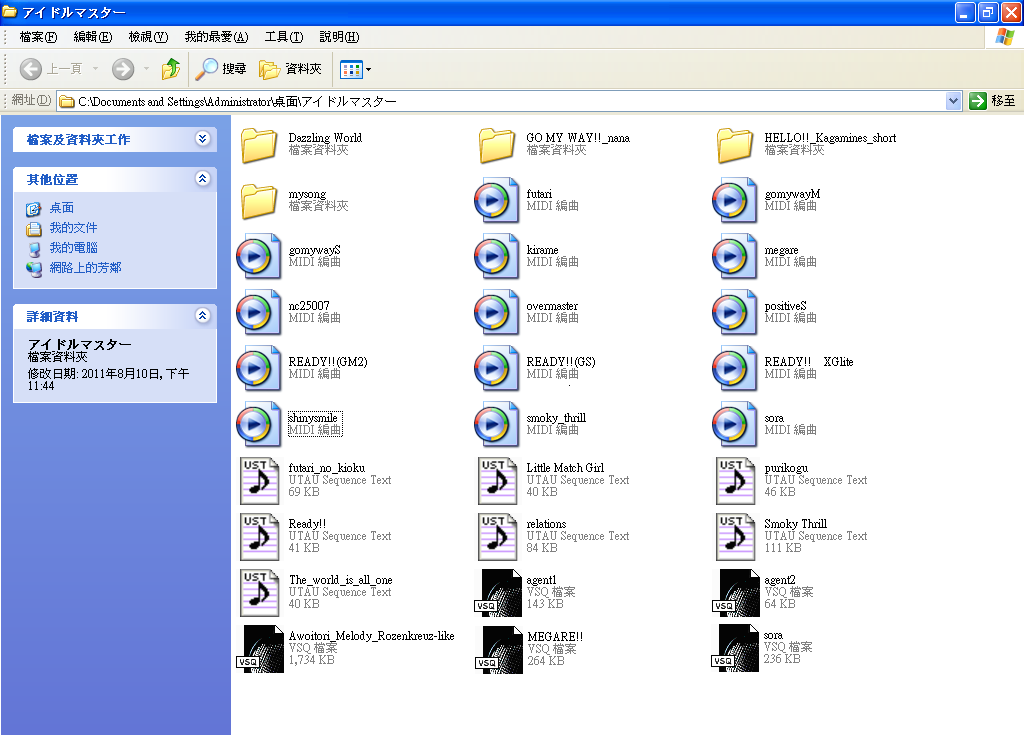Open the 編輯(E) menu
The width and height of the screenshot is (1024, 735).
pyautogui.click(x=93, y=37)
